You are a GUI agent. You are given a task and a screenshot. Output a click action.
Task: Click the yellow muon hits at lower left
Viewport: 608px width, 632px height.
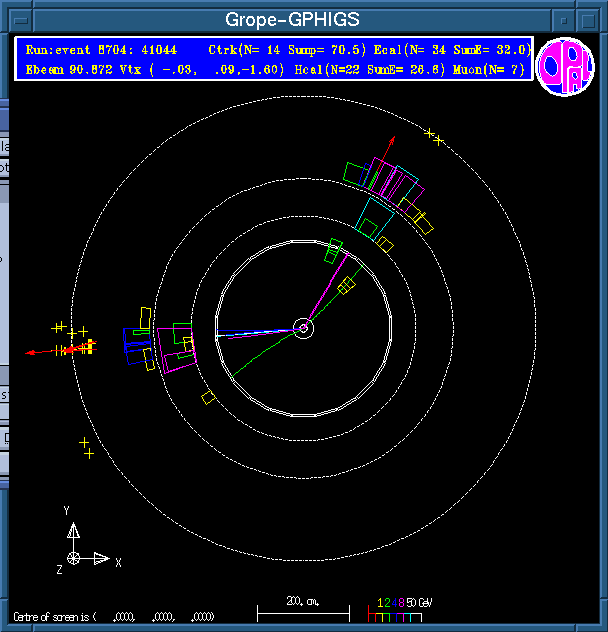click(x=86, y=447)
